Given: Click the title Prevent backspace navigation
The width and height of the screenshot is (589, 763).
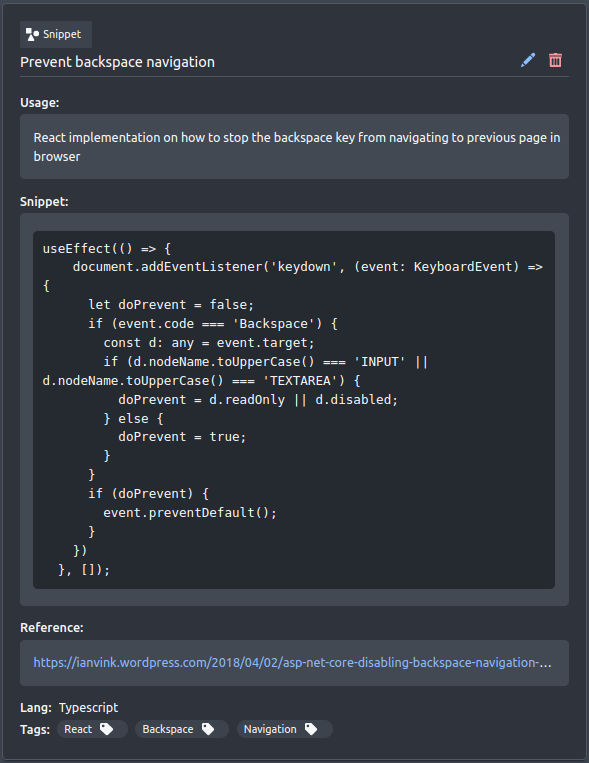Looking at the screenshot, I should 117,62.
